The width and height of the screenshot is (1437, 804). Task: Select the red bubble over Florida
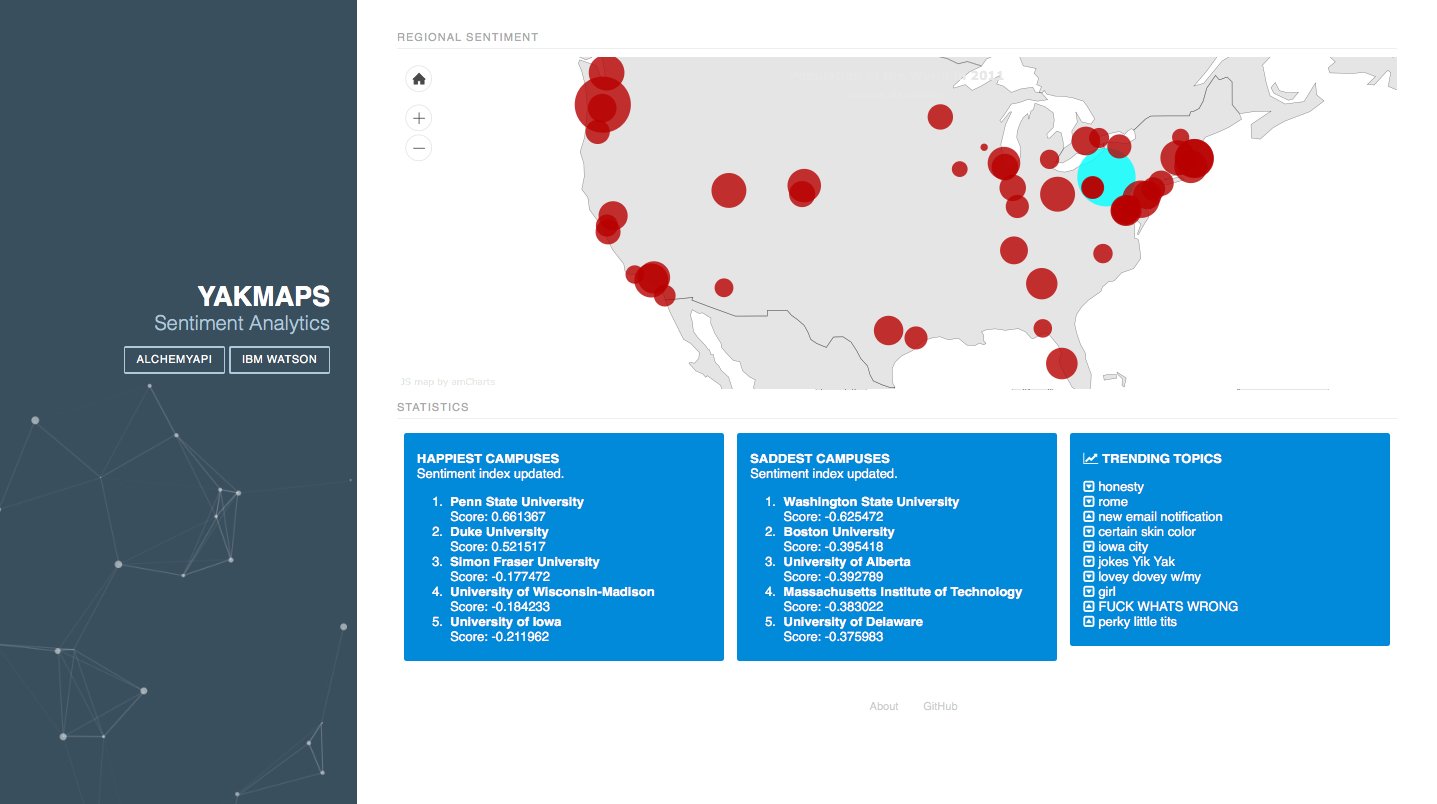pos(1062,362)
